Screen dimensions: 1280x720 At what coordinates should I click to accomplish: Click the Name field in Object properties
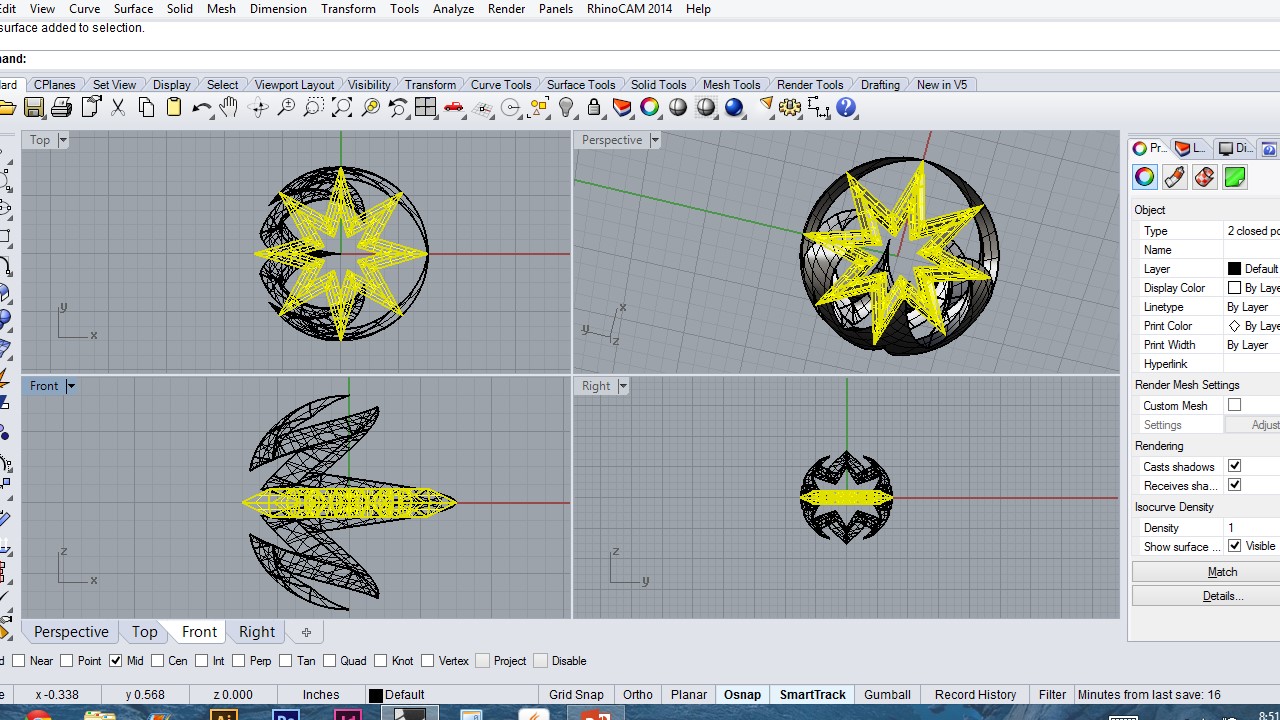pyautogui.click(x=1252, y=250)
